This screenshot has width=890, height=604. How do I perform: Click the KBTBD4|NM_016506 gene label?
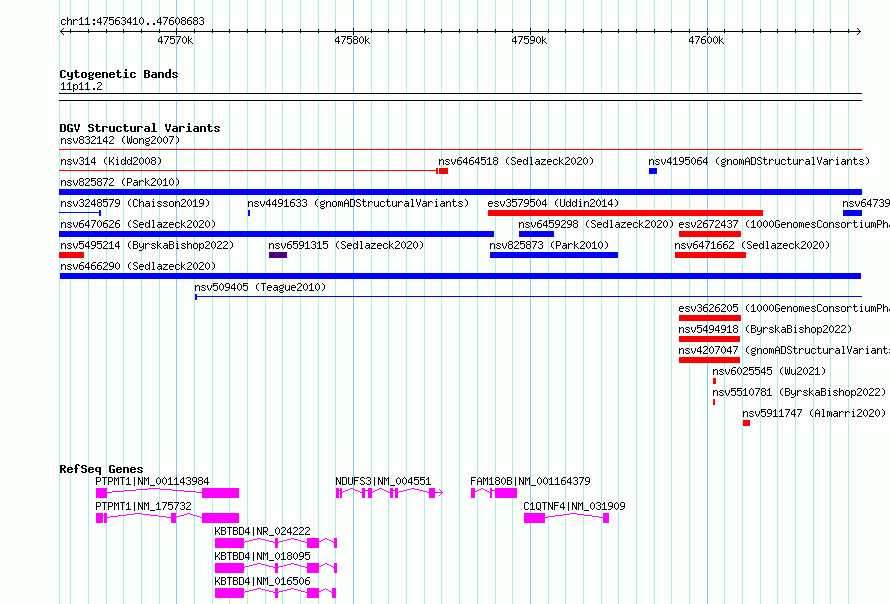(262, 581)
